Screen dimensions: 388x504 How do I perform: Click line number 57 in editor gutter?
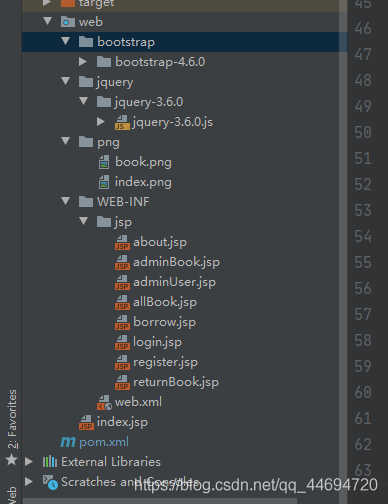(x=363, y=314)
